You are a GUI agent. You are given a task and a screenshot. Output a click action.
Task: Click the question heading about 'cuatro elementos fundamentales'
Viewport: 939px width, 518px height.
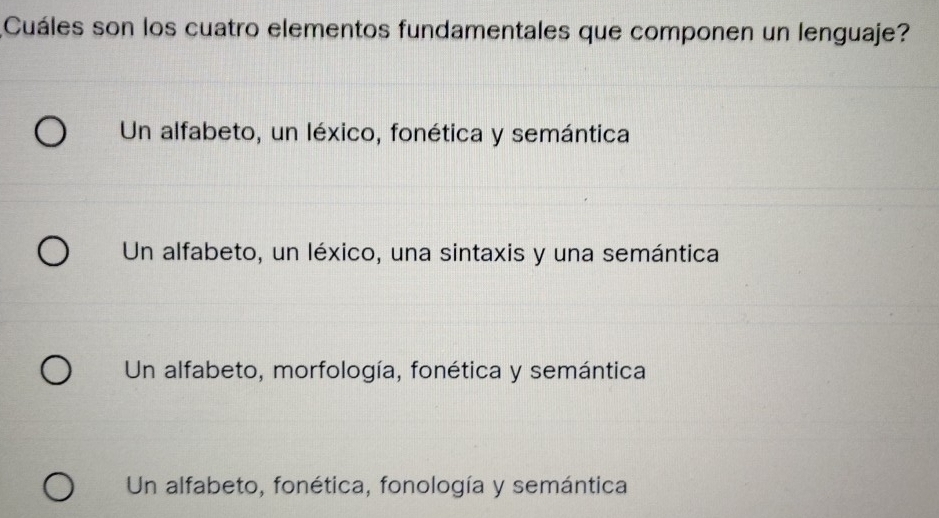[x=470, y=23]
